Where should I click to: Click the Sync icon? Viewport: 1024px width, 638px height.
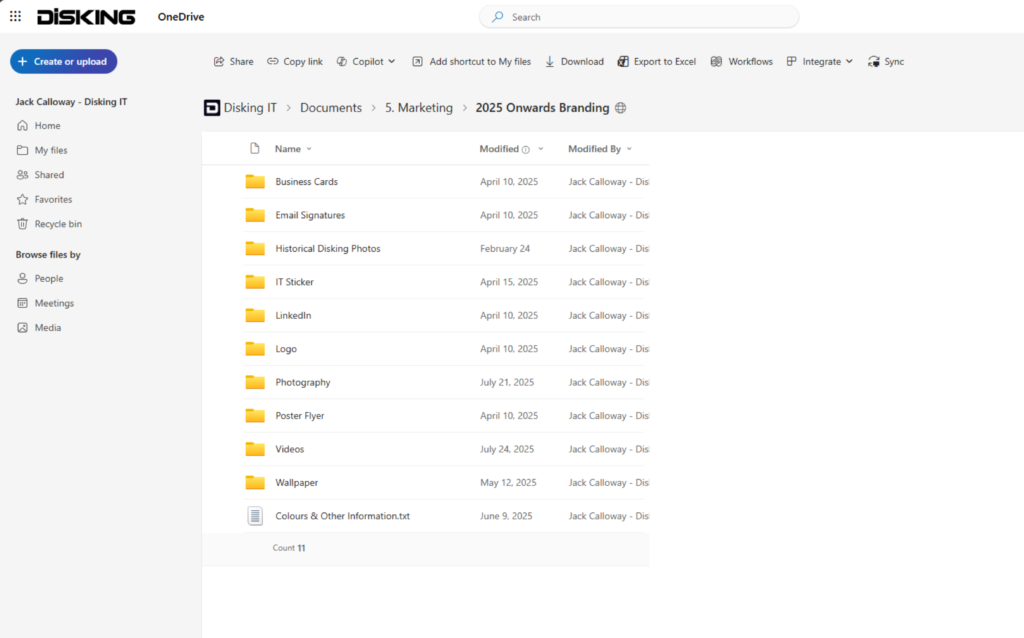(x=874, y=61)
